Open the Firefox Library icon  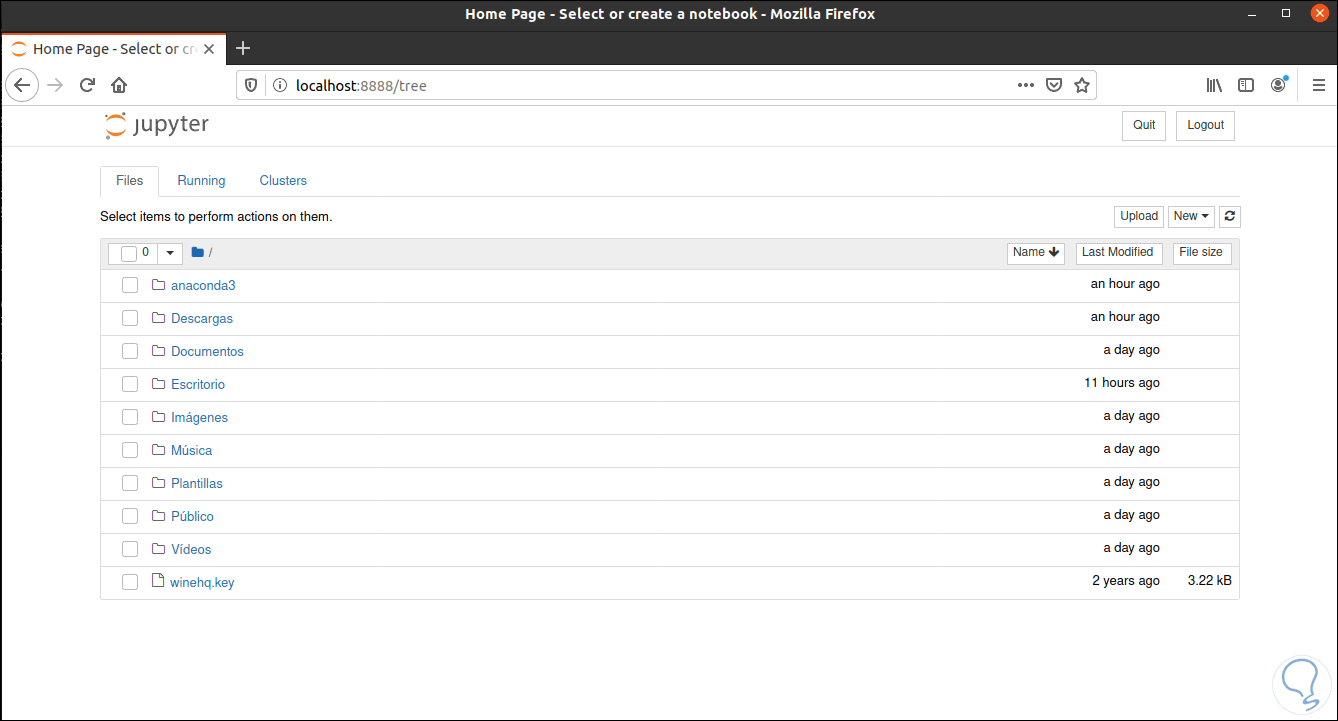pos(1214,85)
